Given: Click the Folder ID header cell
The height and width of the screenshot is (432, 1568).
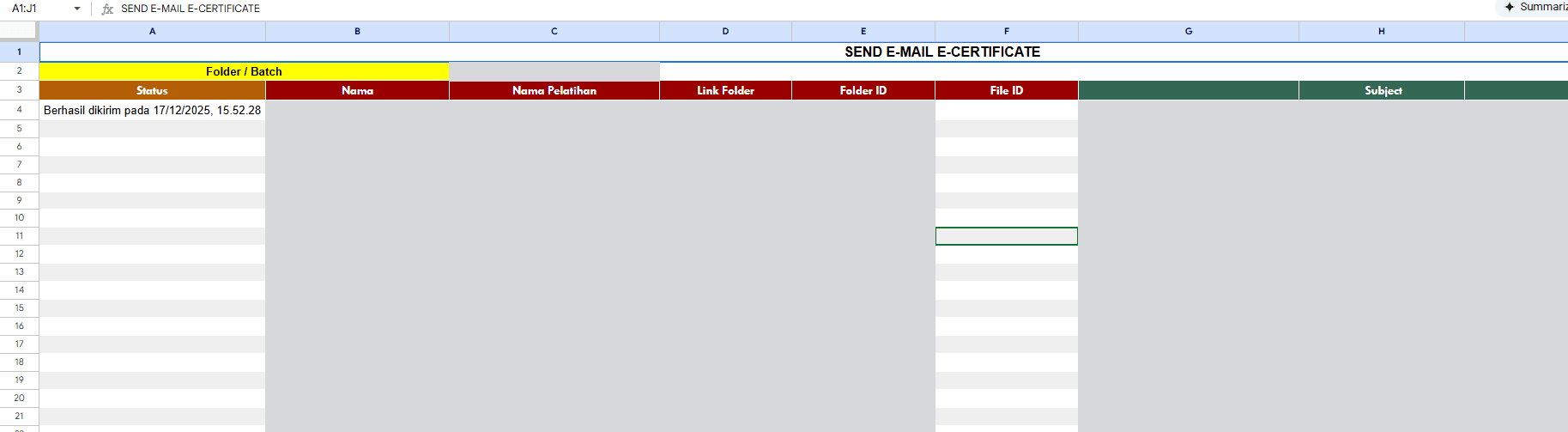Looking at the screenshot, I should click(863, 90).
